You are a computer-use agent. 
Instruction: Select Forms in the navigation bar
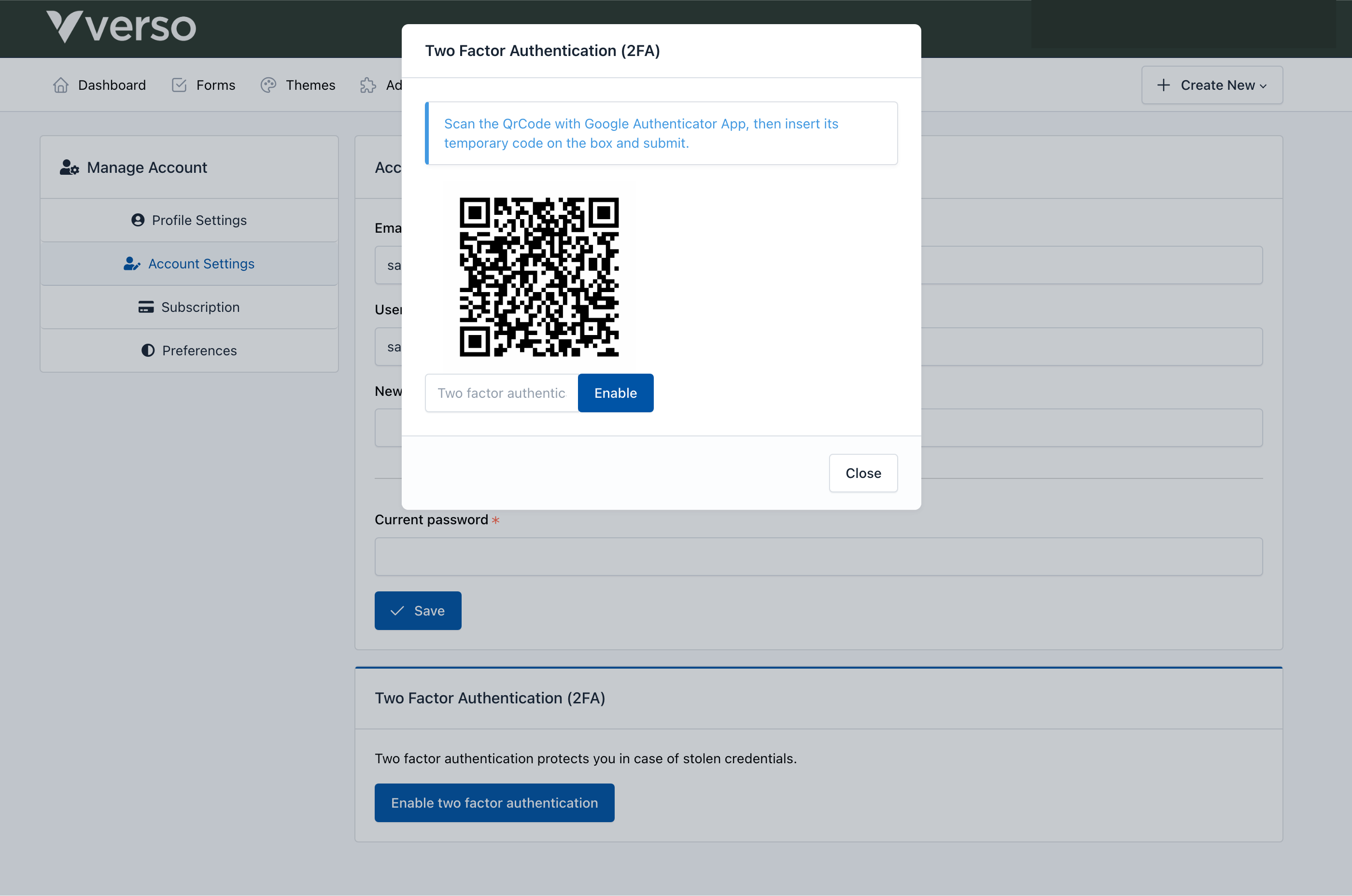point(215,84)
